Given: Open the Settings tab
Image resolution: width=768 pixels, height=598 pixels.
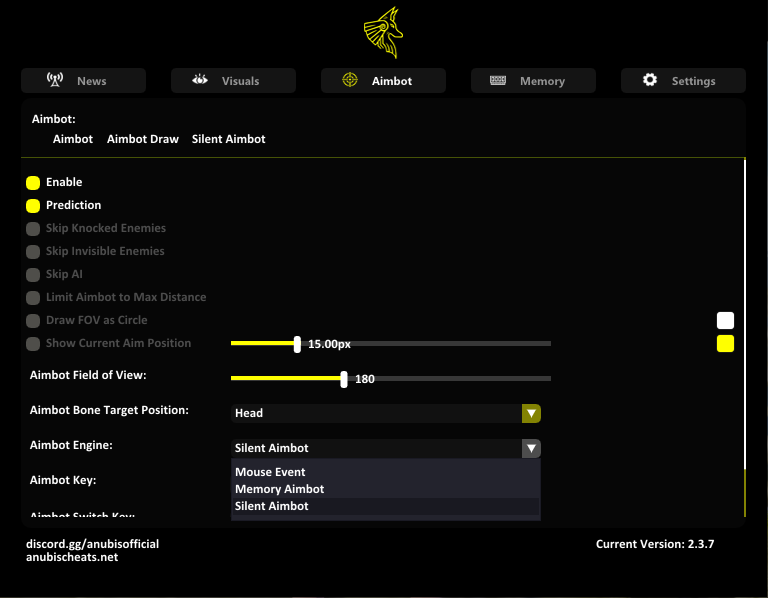Looking at the screenshot, I should pyautogui.click(x=683, y=80).
